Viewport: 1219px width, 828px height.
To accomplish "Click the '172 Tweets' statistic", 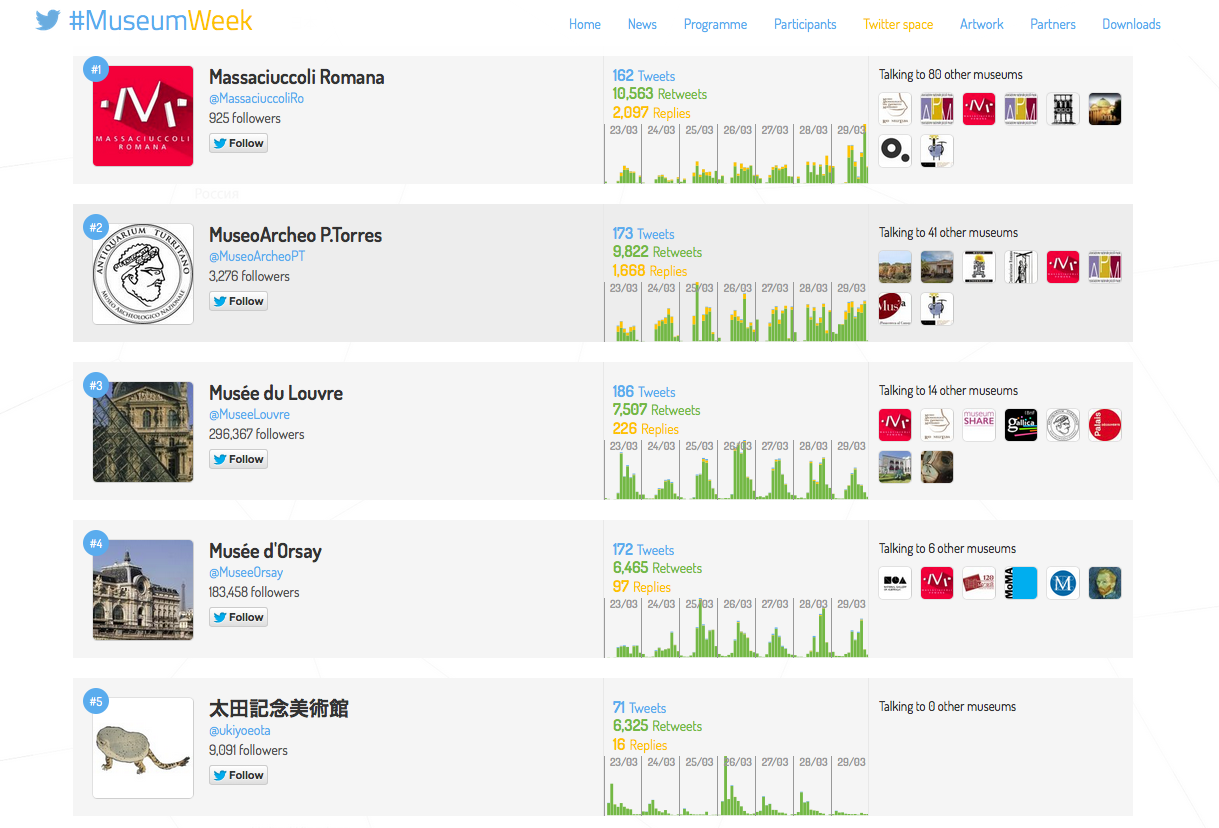I will (x=644, y=550).
